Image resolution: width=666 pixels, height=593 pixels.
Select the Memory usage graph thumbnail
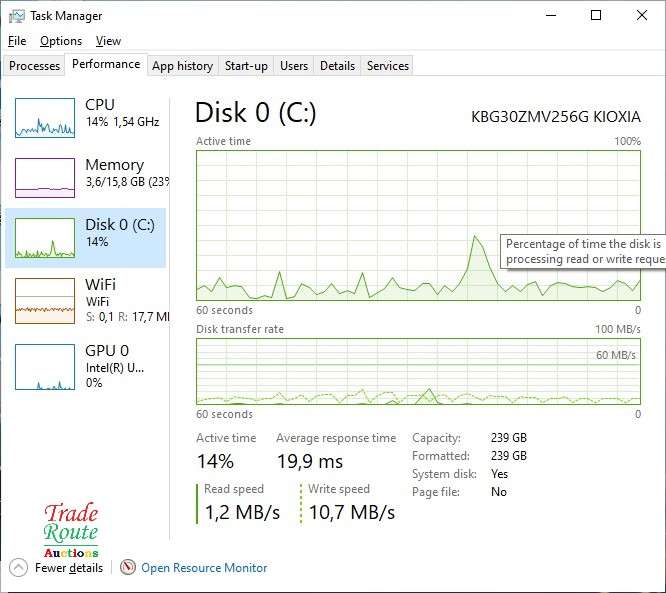tap(45, 178)
